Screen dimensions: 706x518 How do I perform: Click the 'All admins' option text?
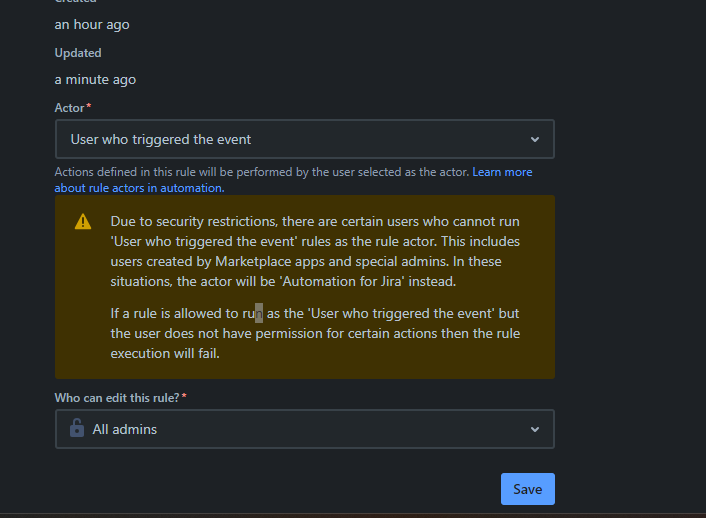click(x=125, y=429)
